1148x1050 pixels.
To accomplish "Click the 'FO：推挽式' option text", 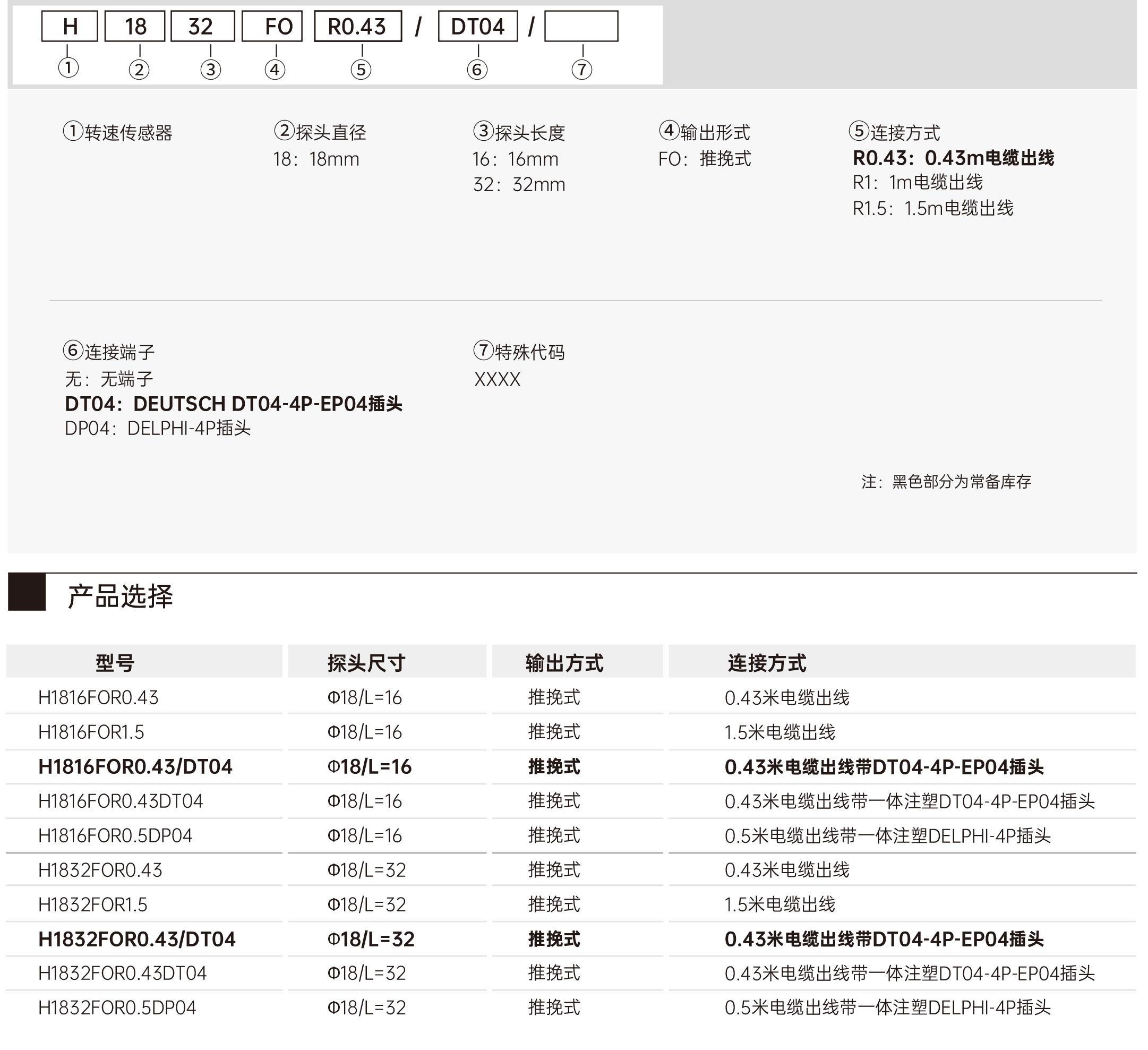I will click(705, 158).
